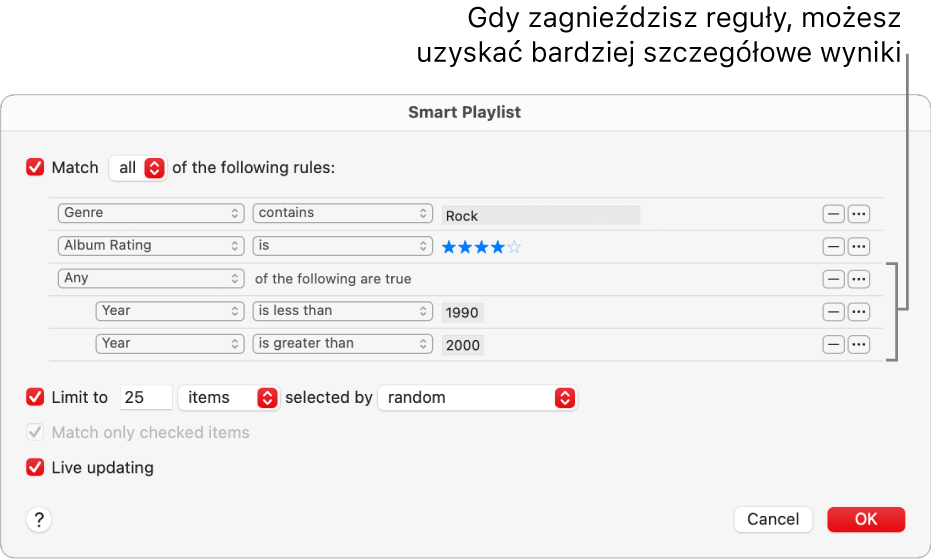Screen dimensions: 931x559
Task: Click ellipsis on 'Year is less than' row
Action: pos(859,311)
